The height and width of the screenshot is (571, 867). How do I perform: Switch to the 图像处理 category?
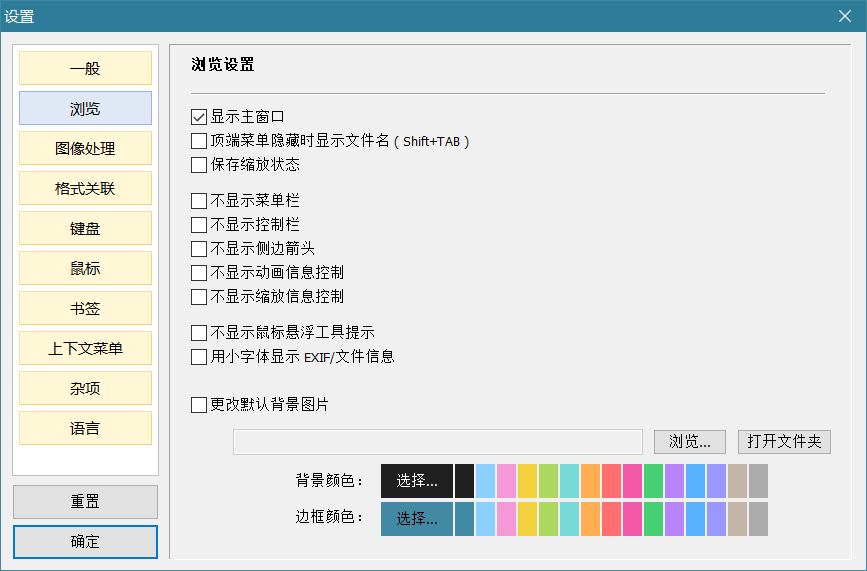coord(85,149)
